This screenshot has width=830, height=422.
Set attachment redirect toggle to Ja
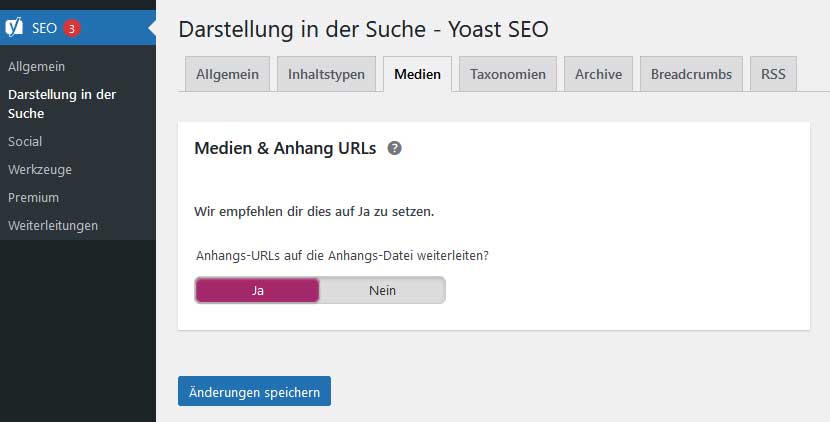[257, 290]
